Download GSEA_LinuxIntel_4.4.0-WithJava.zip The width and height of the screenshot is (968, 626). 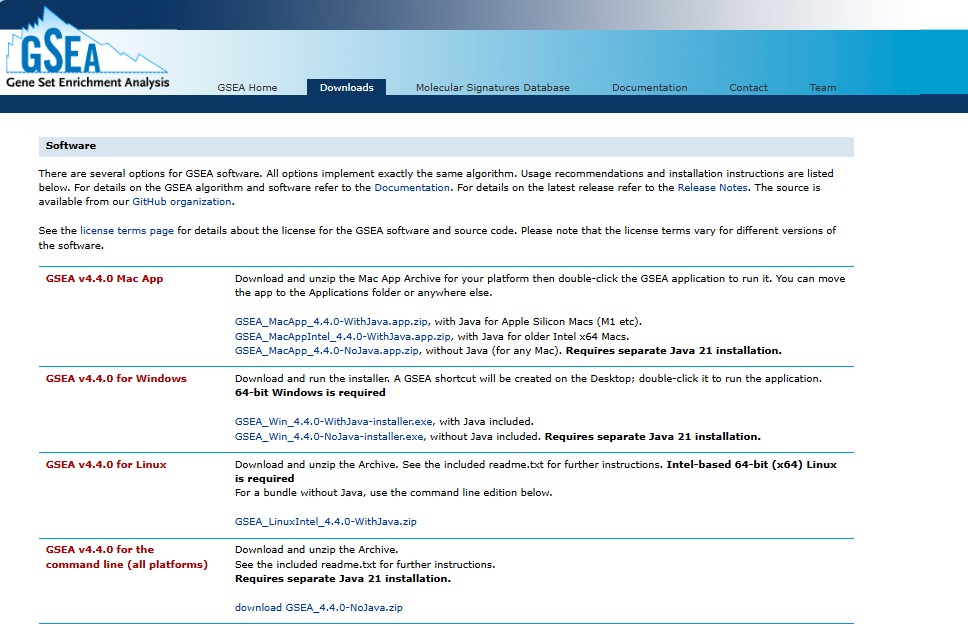(326, 522)
